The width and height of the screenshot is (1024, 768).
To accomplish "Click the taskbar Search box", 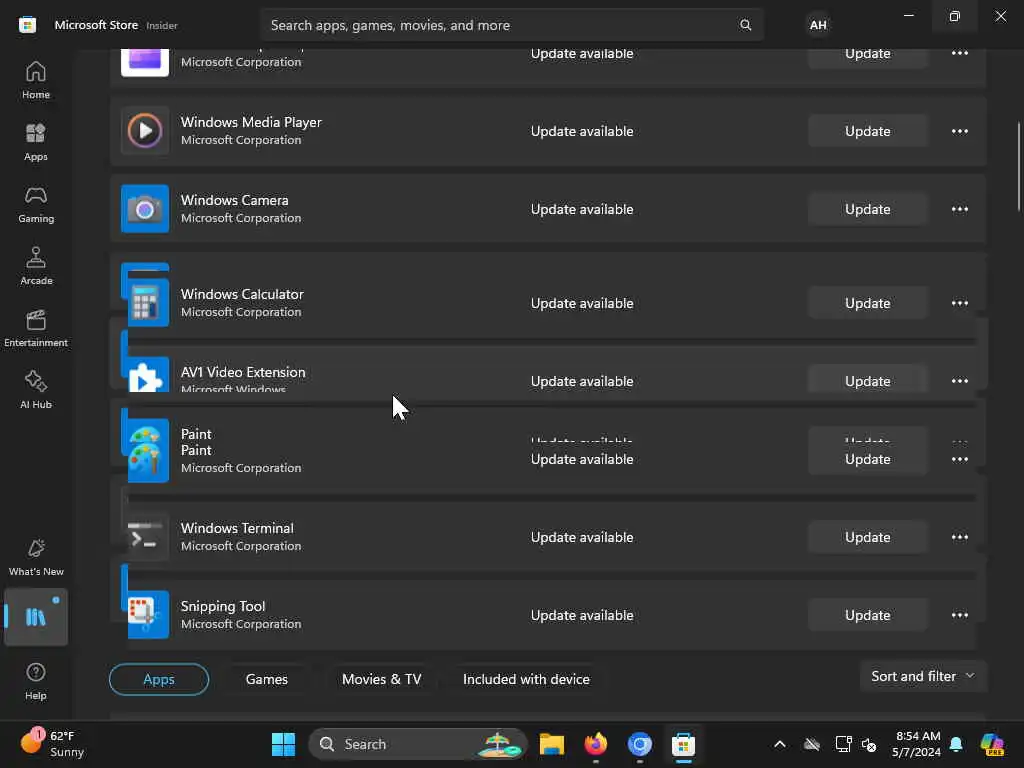I will pyautogui.click(x=418, y=744).
